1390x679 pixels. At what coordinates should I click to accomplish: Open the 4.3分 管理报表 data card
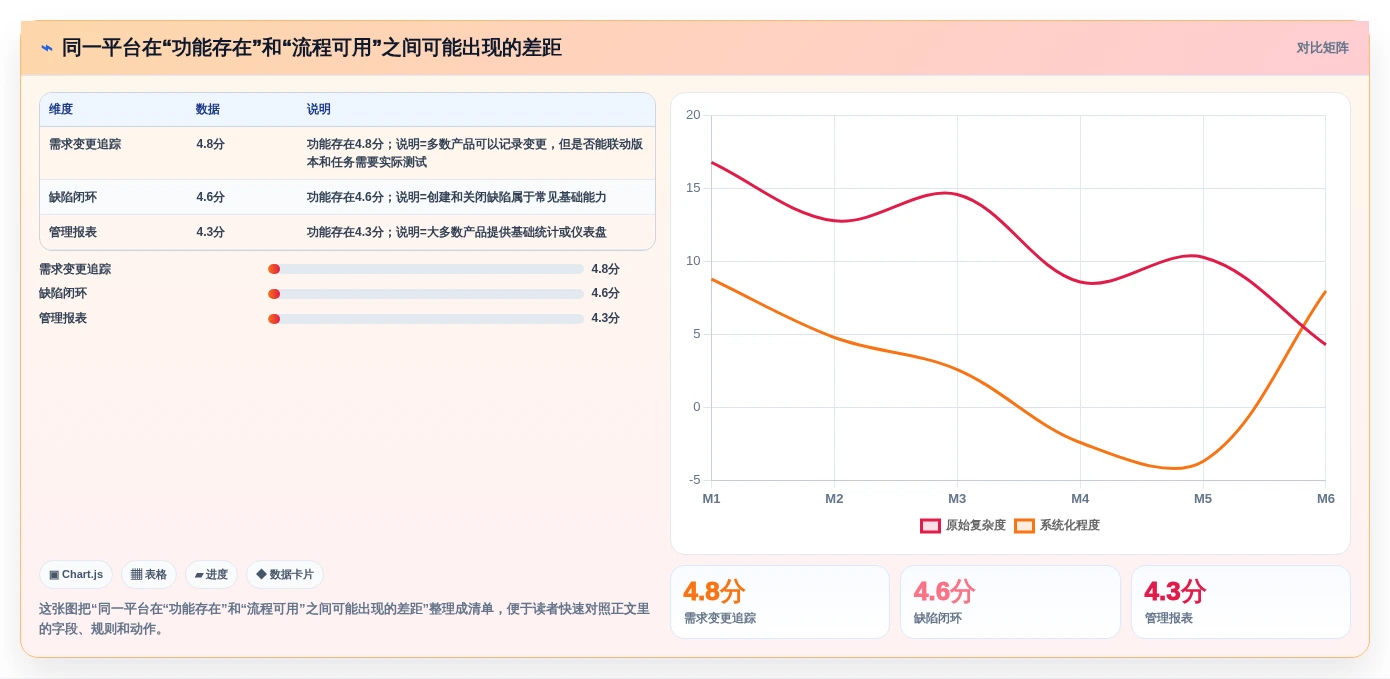[x=1241, y=602]
